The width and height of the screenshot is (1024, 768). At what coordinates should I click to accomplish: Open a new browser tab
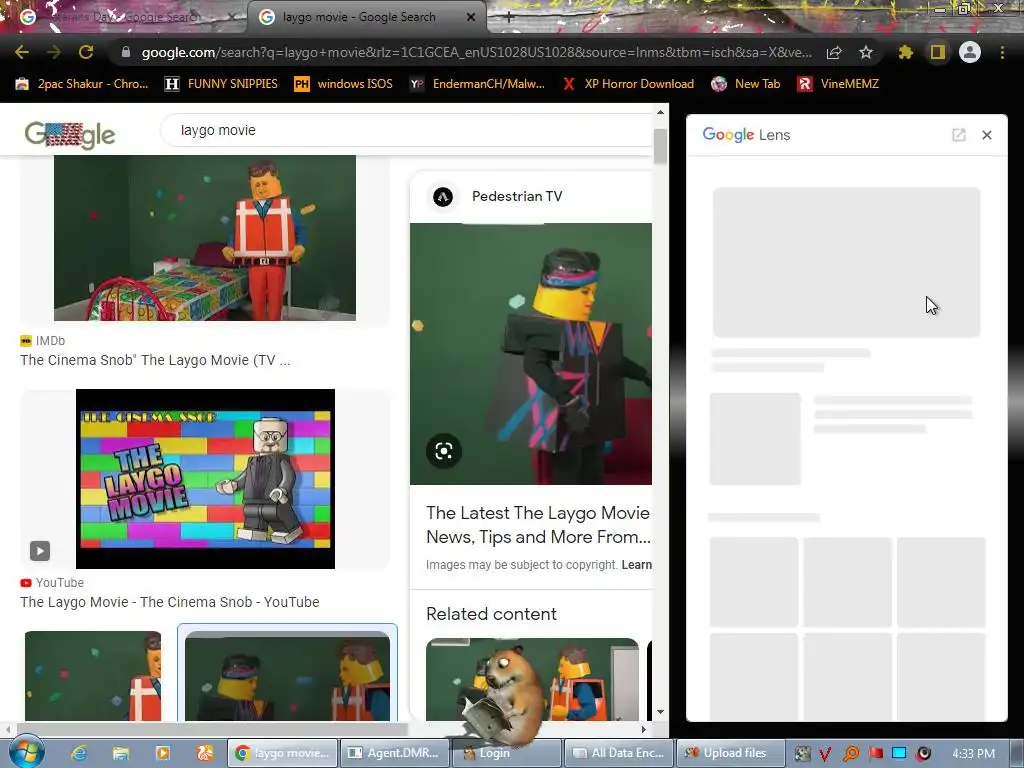[509, 18]
